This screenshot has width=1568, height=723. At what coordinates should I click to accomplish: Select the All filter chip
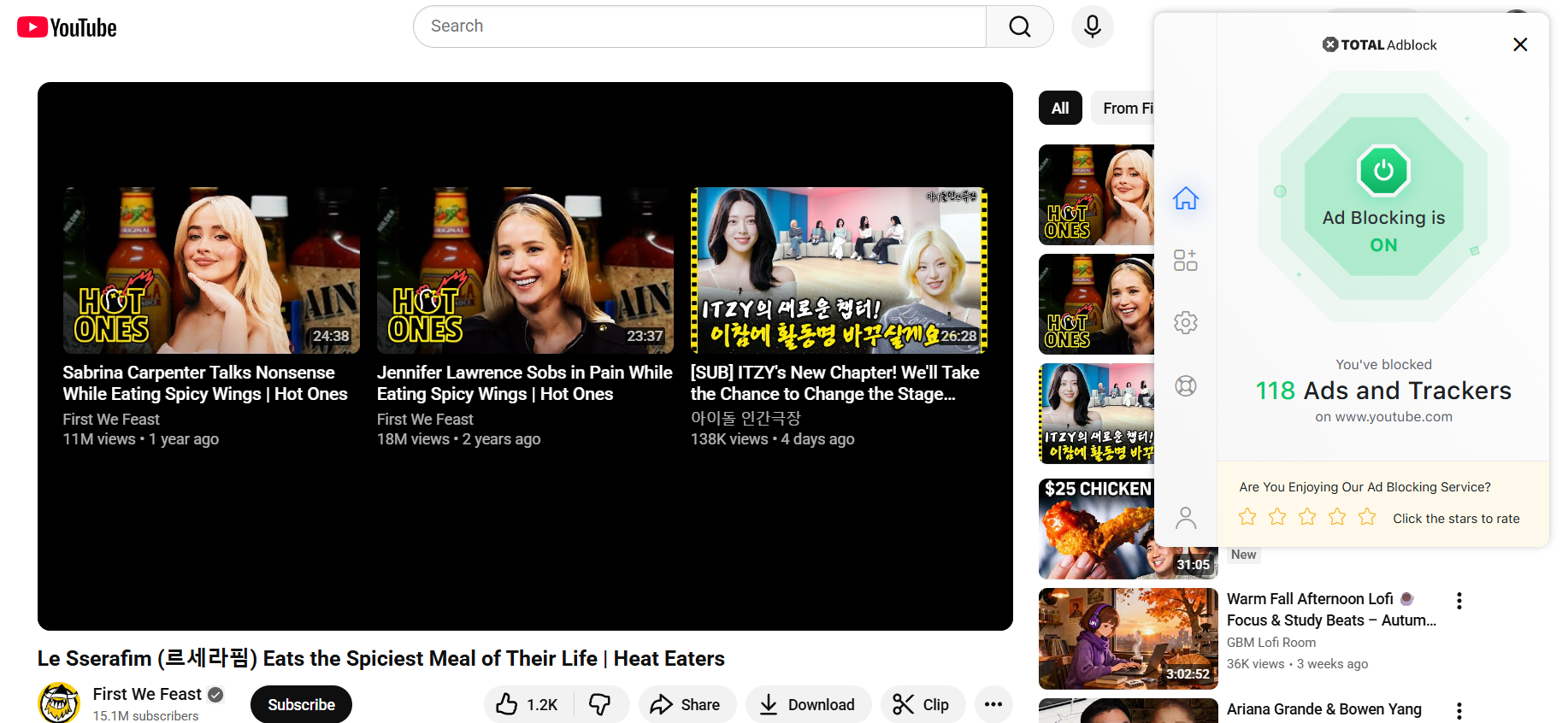pos(1060,108)
